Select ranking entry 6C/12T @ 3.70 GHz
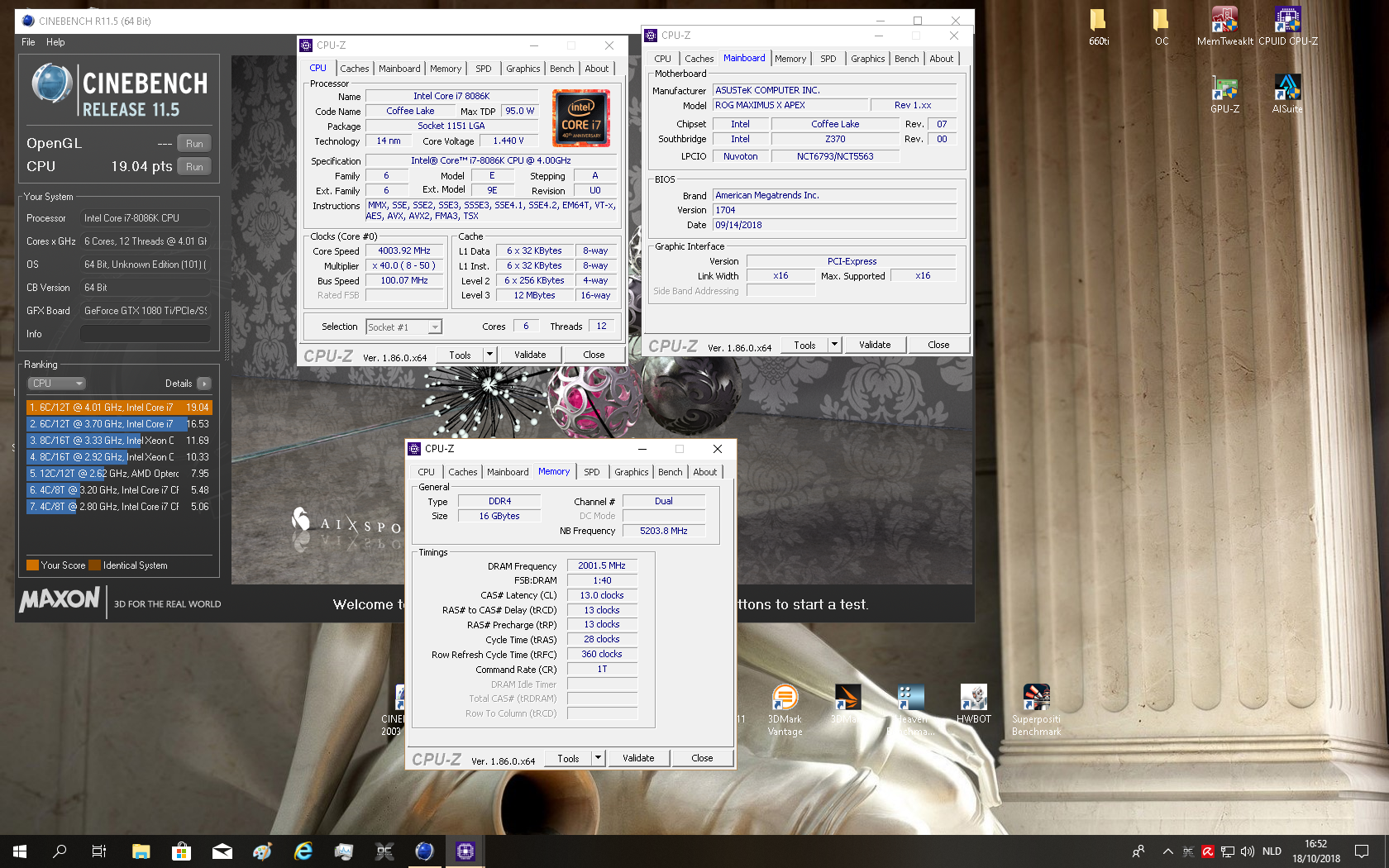1389x868 pixels. [x=119, y=424]
